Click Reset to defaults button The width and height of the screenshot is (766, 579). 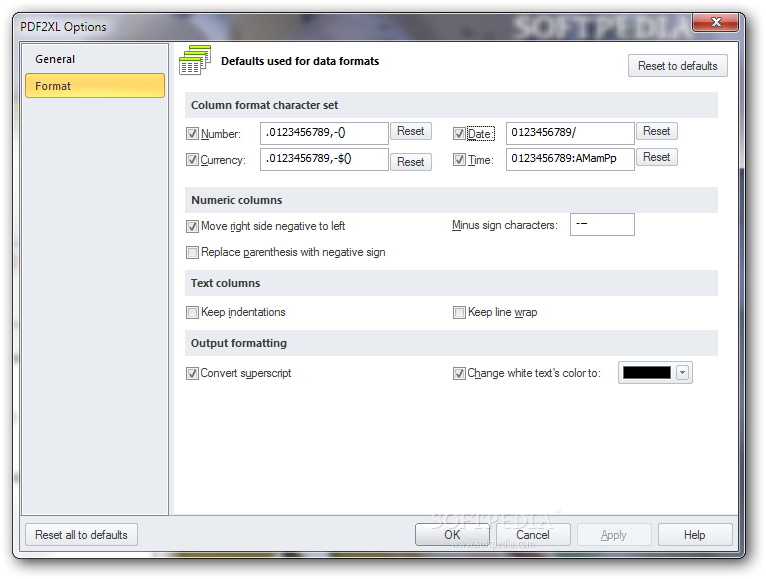click(x=678, y=65)
